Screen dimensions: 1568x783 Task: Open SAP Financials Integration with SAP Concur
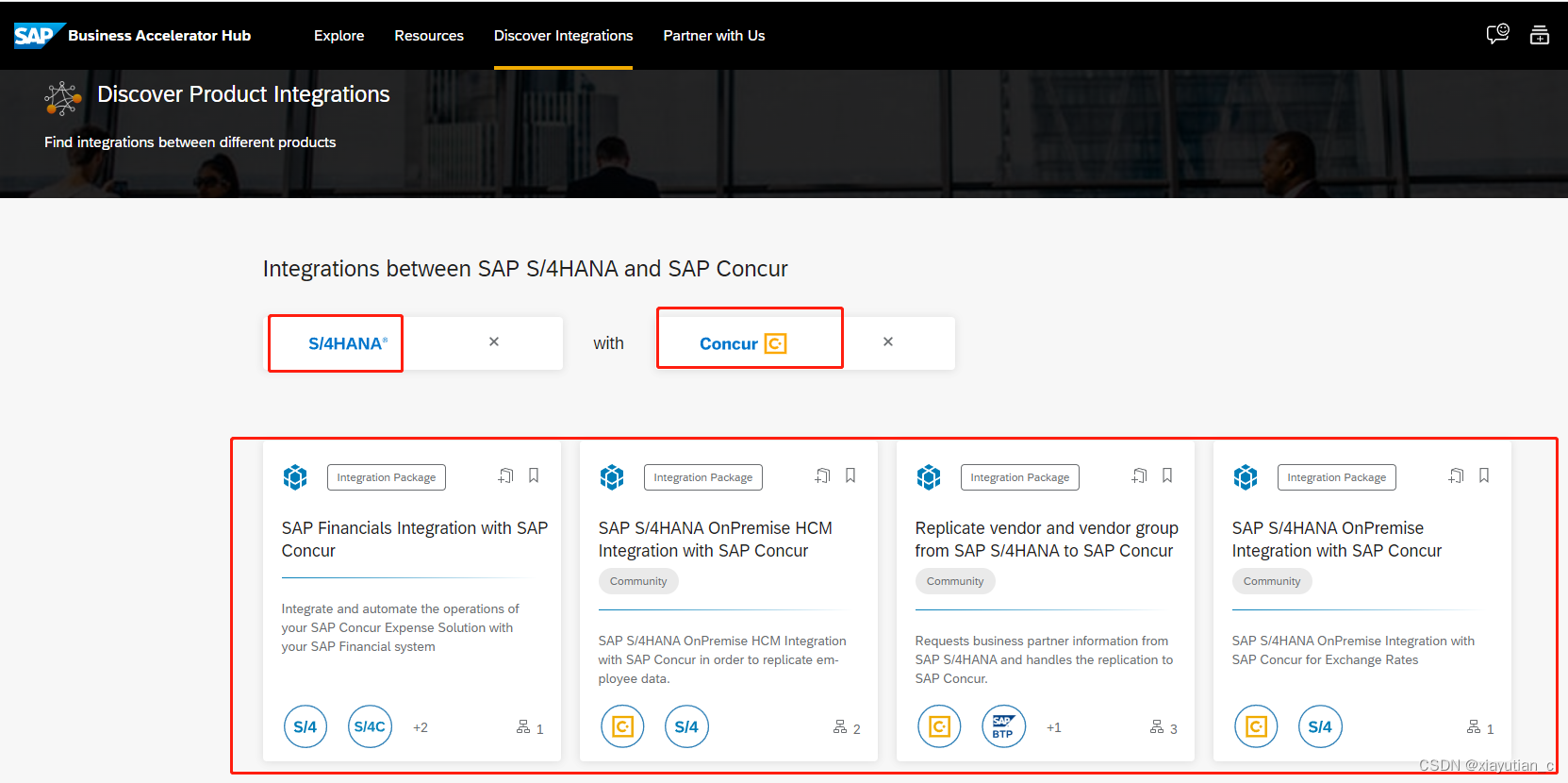coord(415,540)
